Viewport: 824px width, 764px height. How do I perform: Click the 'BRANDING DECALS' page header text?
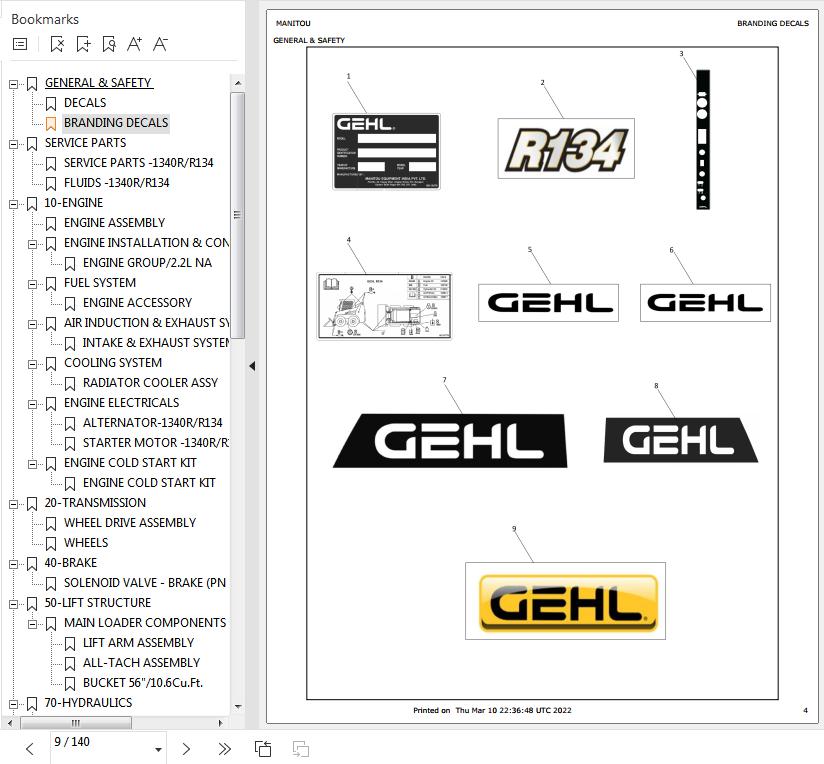point(772,23)
